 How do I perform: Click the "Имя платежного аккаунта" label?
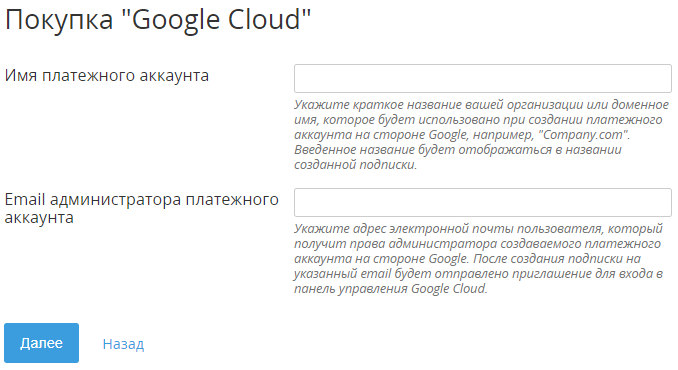[x=107, y=76]
